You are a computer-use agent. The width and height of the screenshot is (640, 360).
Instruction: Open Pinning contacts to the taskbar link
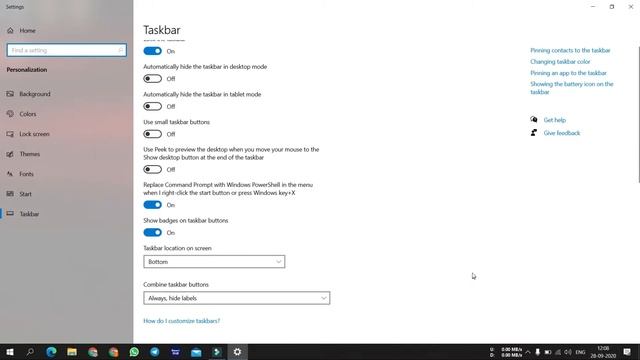click(x=570, y=50)
